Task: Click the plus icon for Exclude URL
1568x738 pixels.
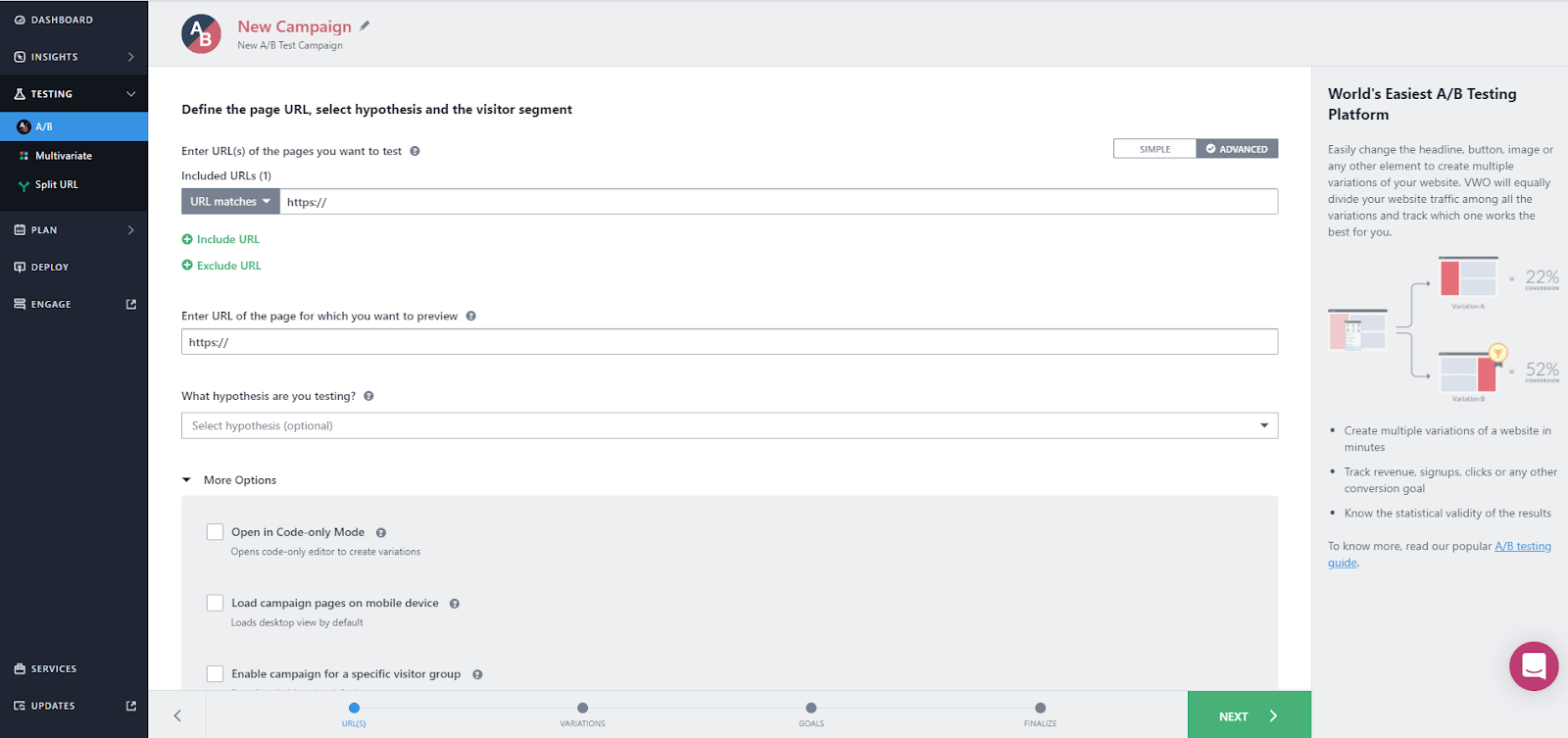Action: coord(187,266)
